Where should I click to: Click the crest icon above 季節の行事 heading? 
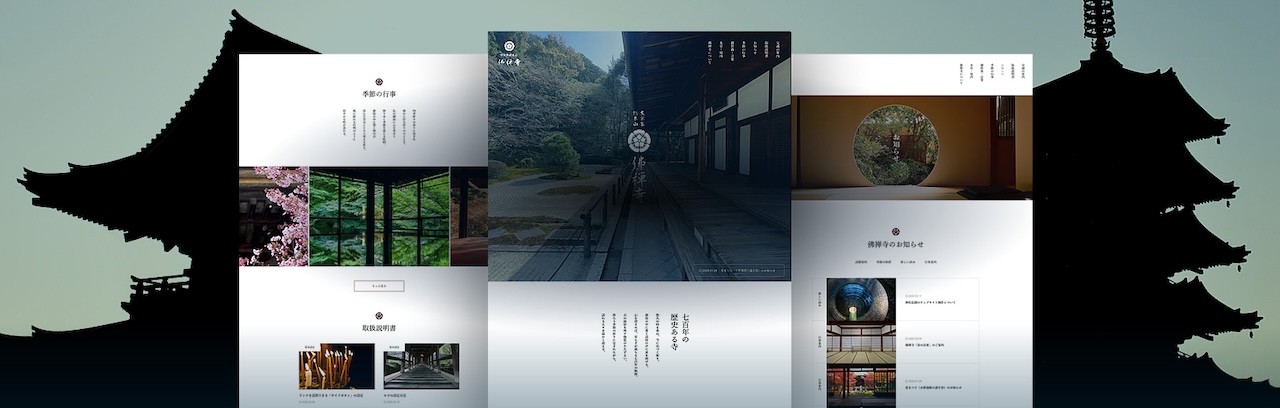tap(379, 83)
